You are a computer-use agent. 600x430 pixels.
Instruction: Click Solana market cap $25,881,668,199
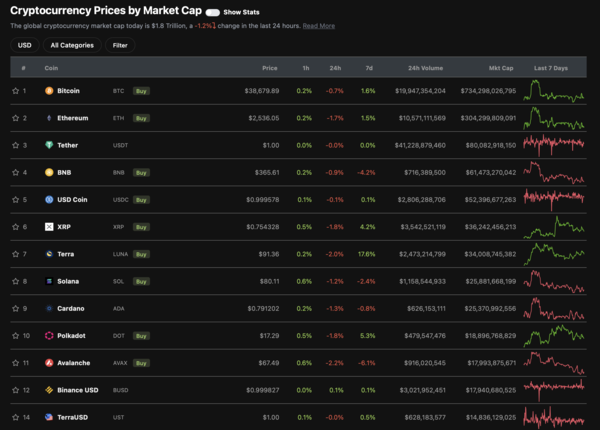pos(491,282)
